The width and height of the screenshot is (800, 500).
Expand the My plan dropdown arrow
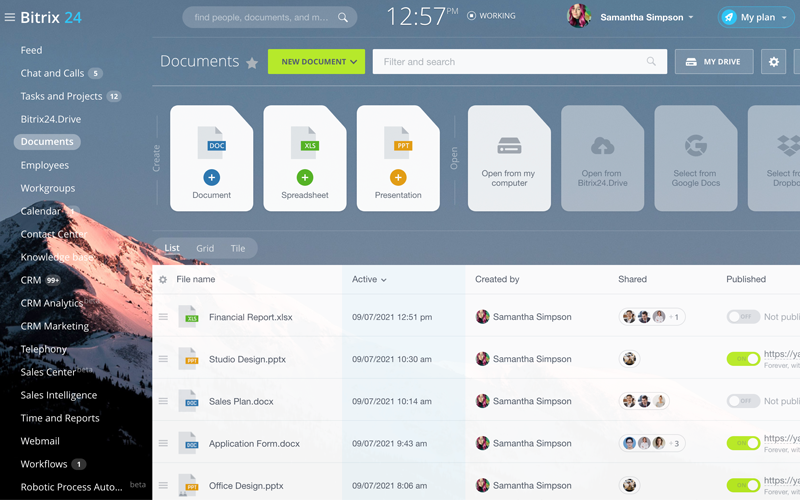[x=784, y=17]
